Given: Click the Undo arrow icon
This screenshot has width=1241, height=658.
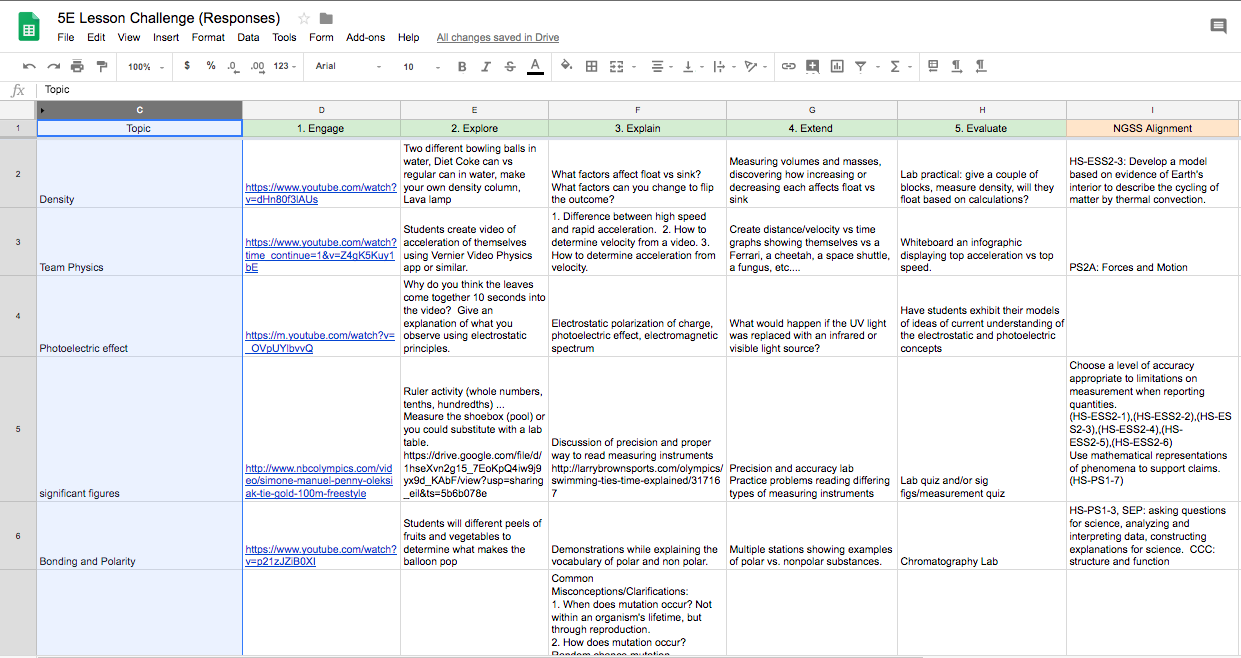Looking at the screenshot, I should coord(30,66).
